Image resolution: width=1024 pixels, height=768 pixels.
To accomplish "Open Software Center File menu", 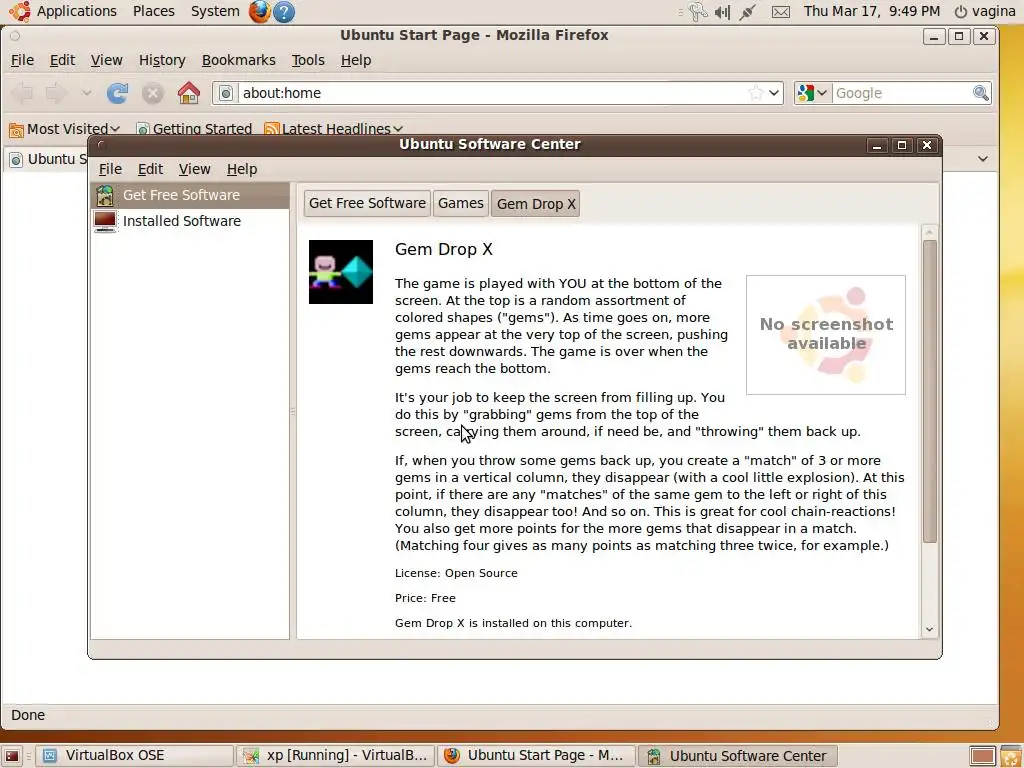I will 110,169.
